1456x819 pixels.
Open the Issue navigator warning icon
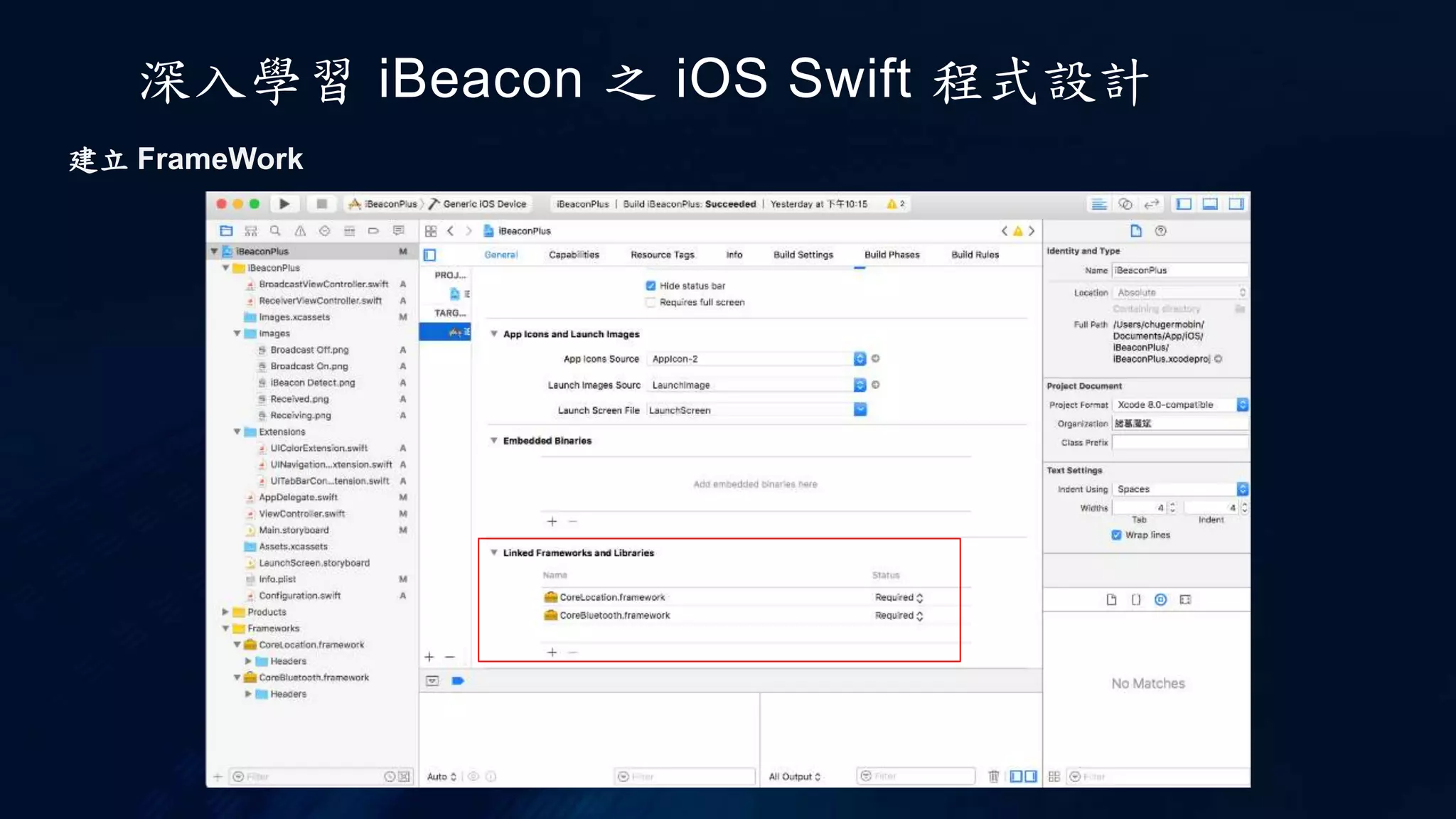(300, 230)
